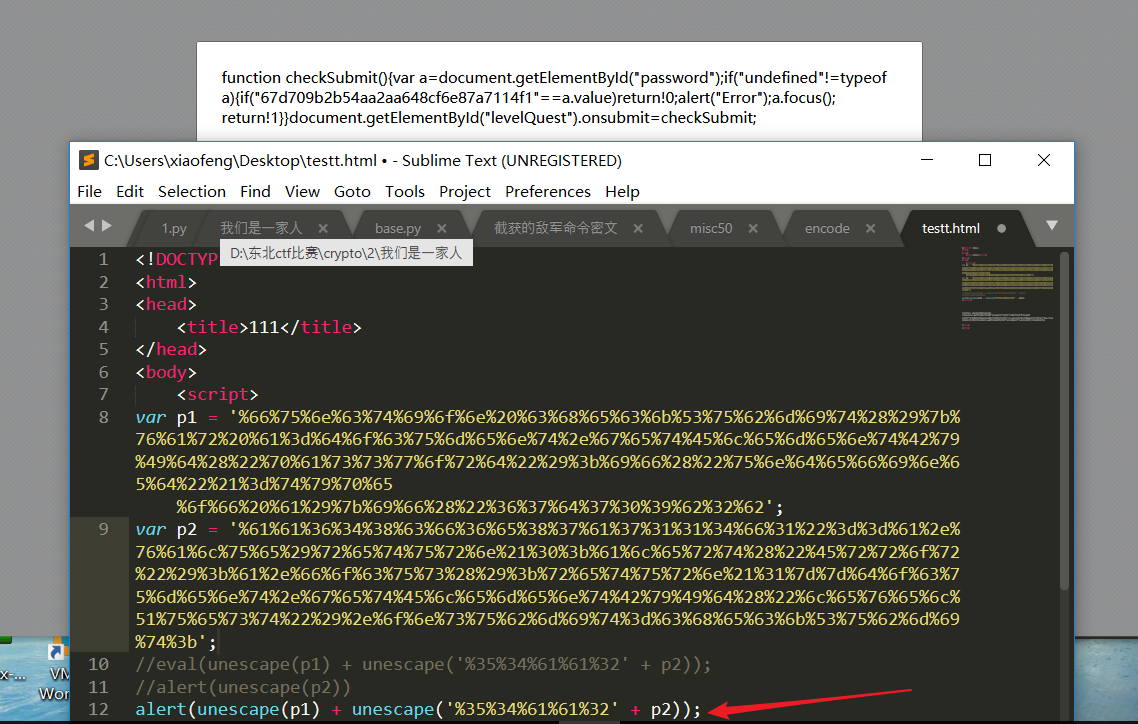Open the View menu
Screen dimensions: 1138x724
(302, 192)
